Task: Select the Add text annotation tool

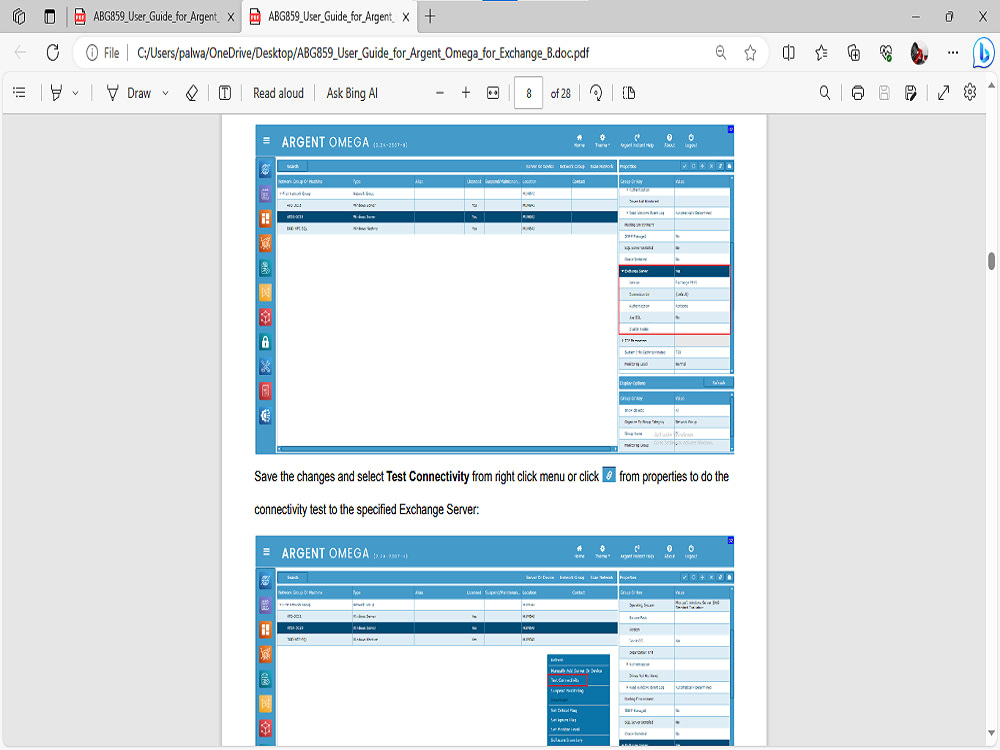Action: coord(224,92)
